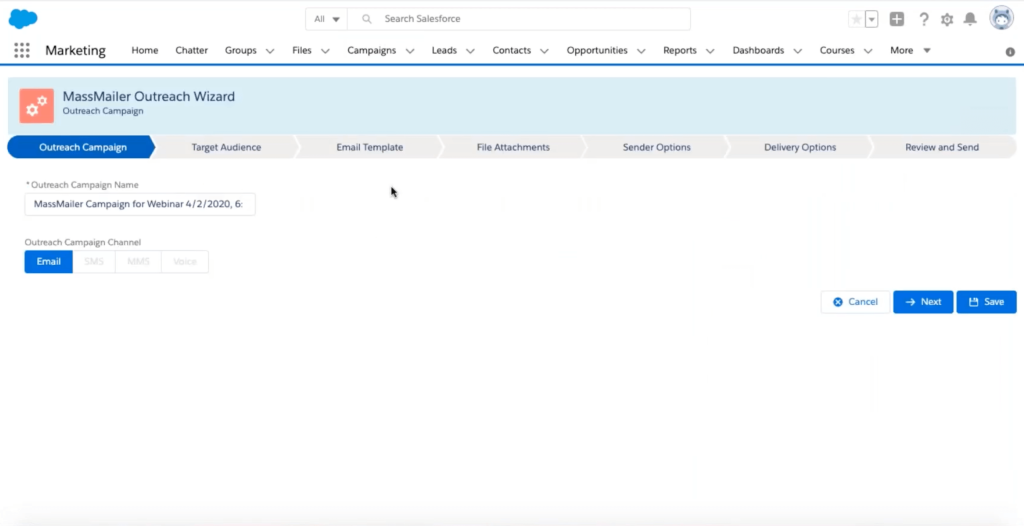Open the All search scope dropdown

tap(326, 19)
